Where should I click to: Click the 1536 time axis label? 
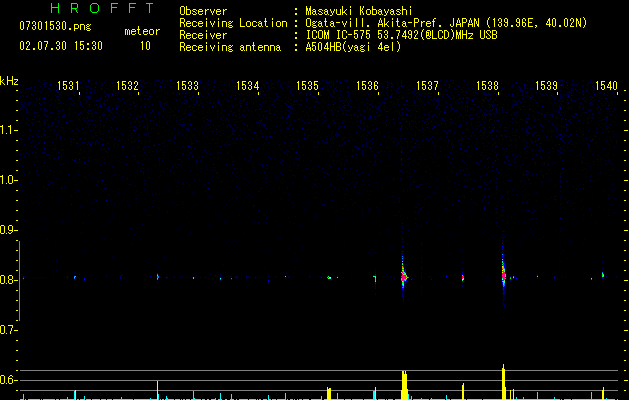click(367, 85)
